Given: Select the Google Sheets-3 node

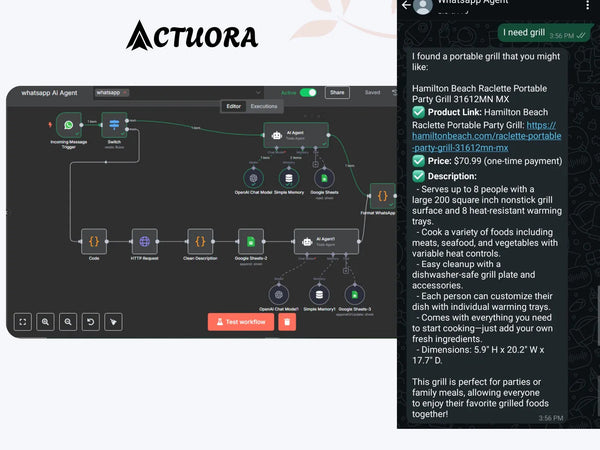Looking at the screenshot, I should [354, 295].
